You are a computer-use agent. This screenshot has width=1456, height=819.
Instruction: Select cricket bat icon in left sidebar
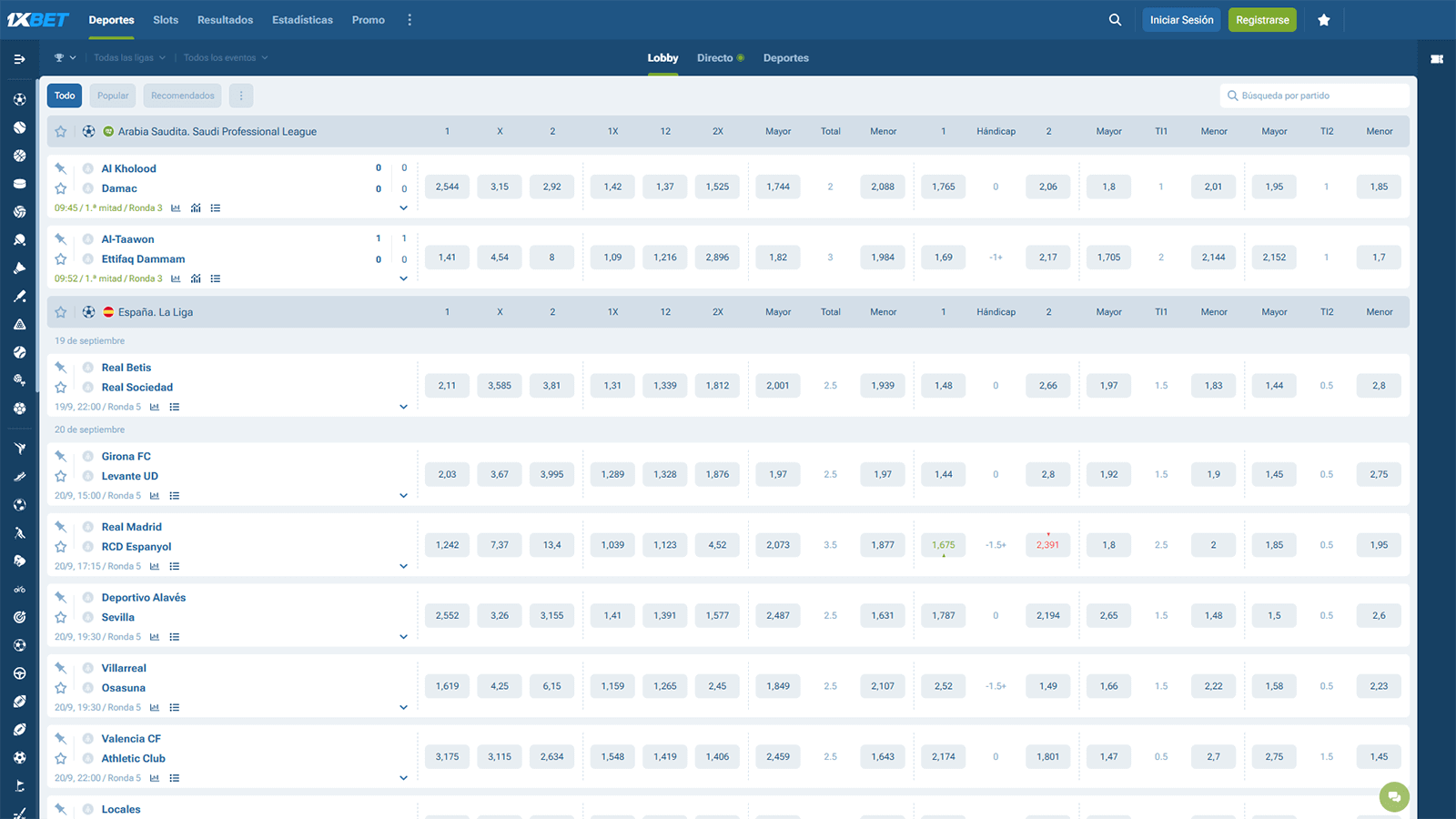click(x=19, y=297)
